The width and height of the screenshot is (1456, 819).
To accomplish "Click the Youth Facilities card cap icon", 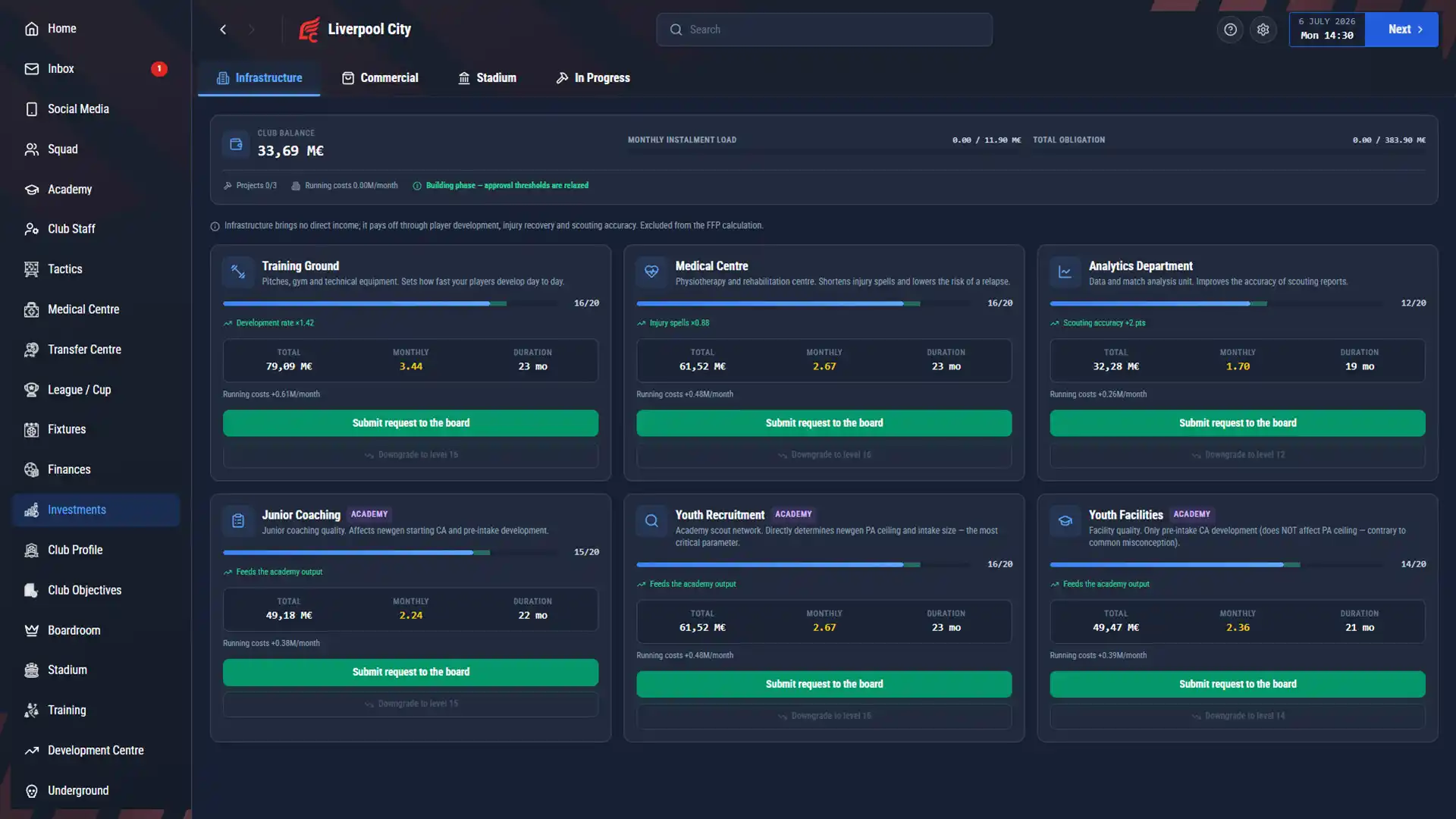I will [1065, 521].
